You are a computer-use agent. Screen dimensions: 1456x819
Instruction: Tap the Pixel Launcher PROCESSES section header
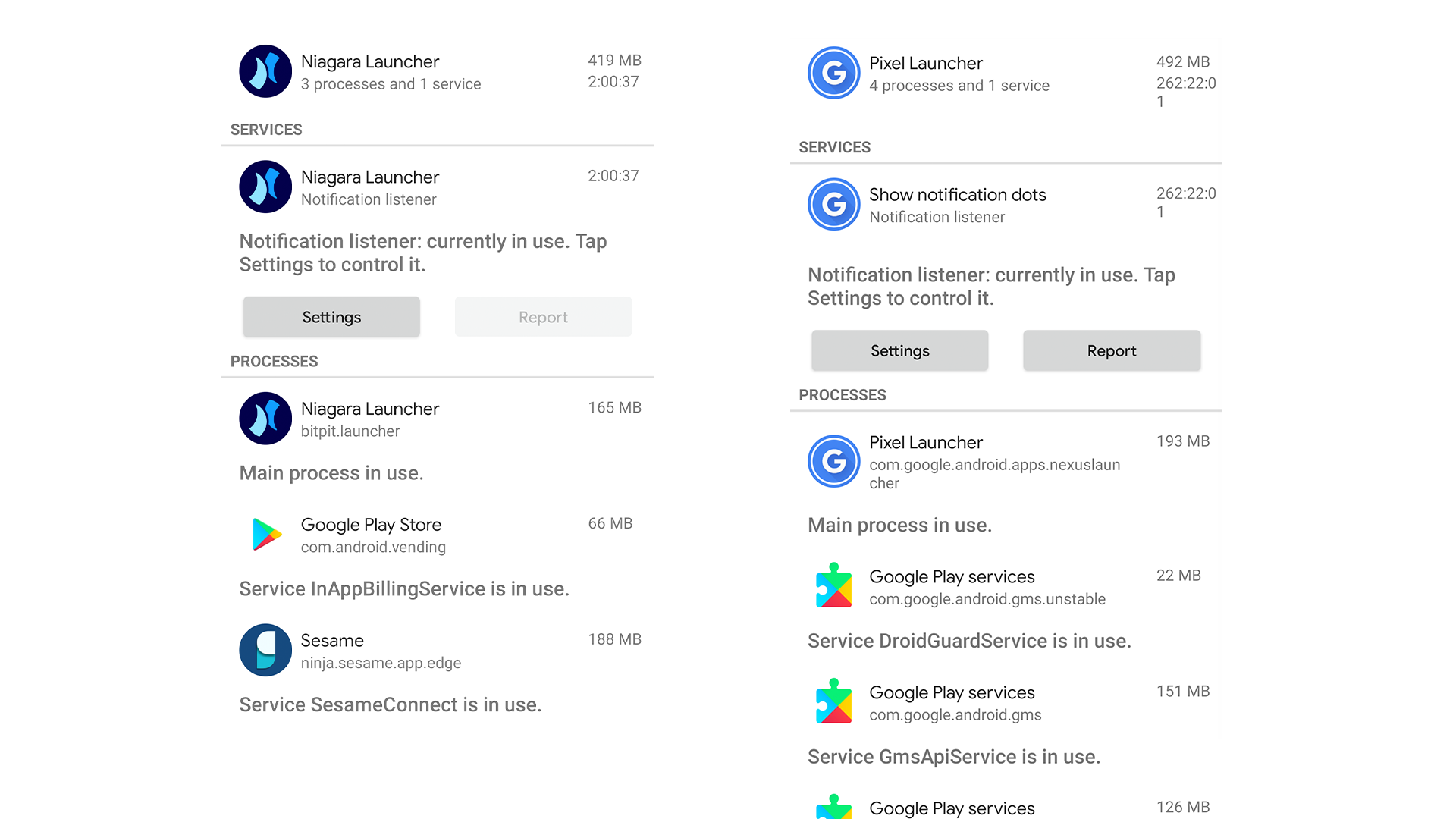[842, 395]
